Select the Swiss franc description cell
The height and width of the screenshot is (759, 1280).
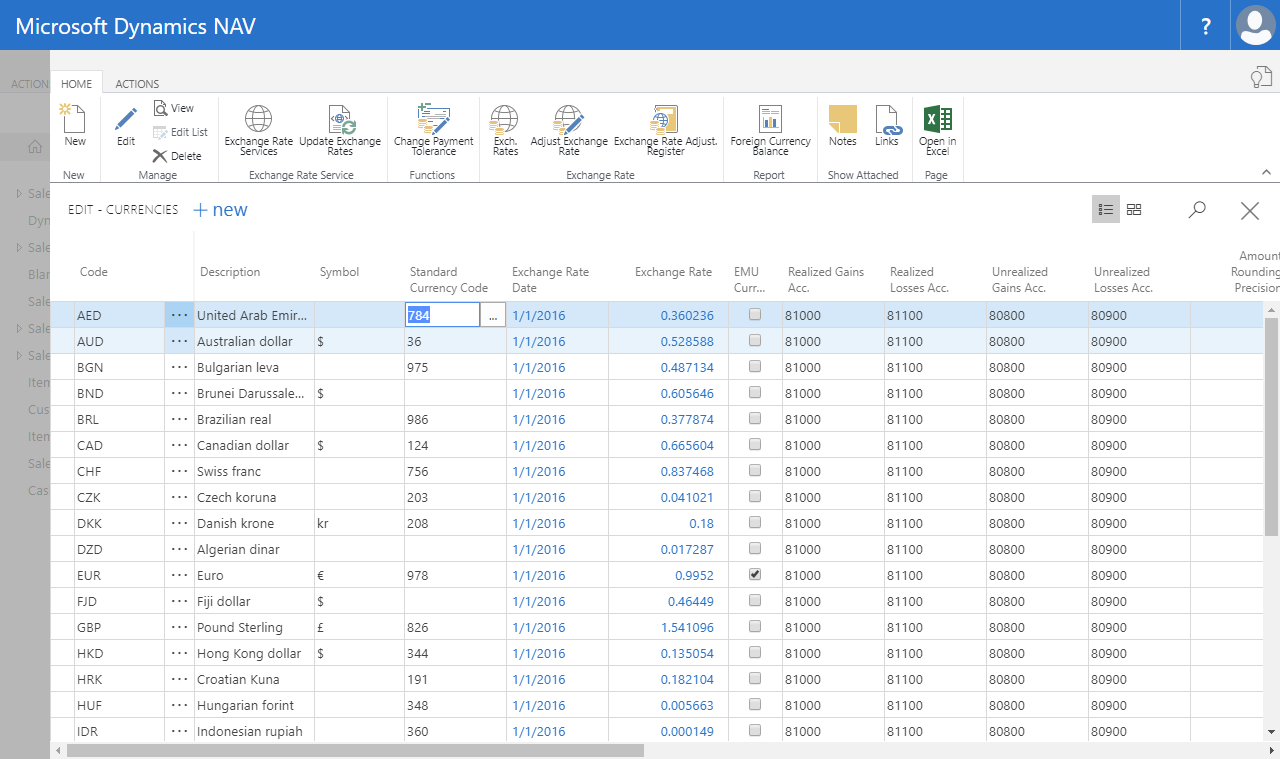point(254,471)
